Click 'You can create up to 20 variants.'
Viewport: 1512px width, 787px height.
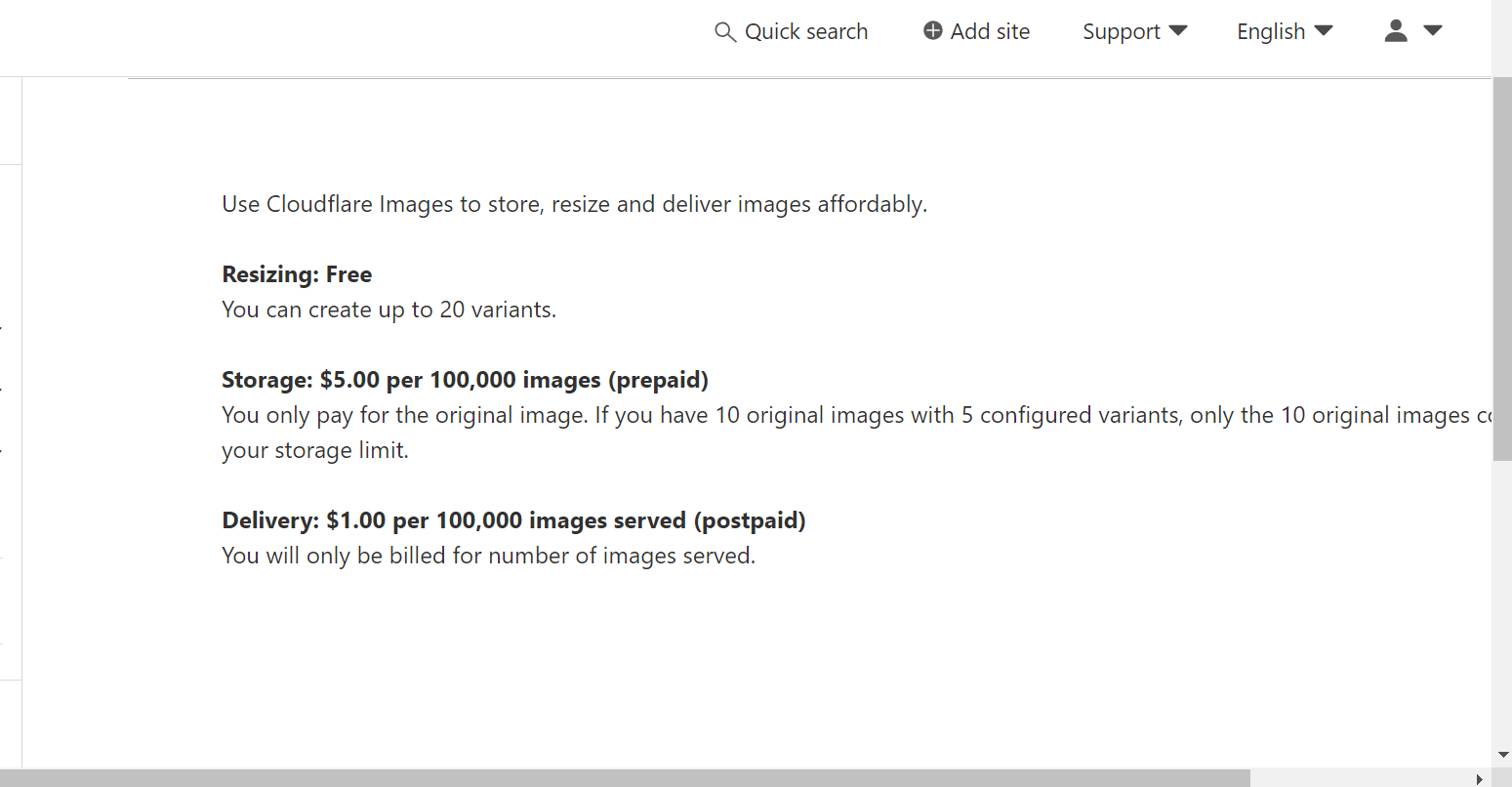[x=388, y=310]
